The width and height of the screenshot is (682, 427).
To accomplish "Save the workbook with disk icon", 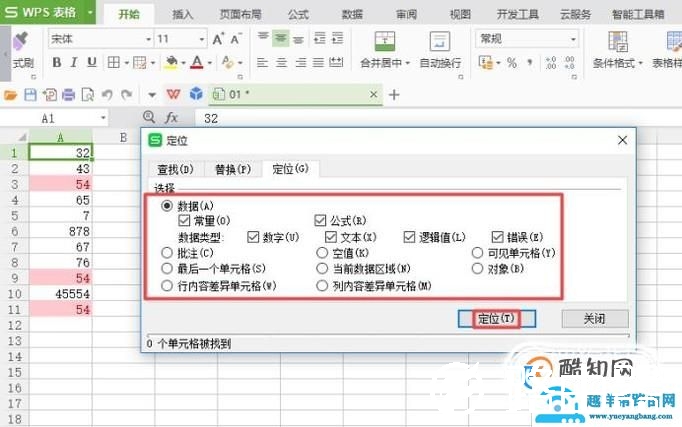I will 30,94.
